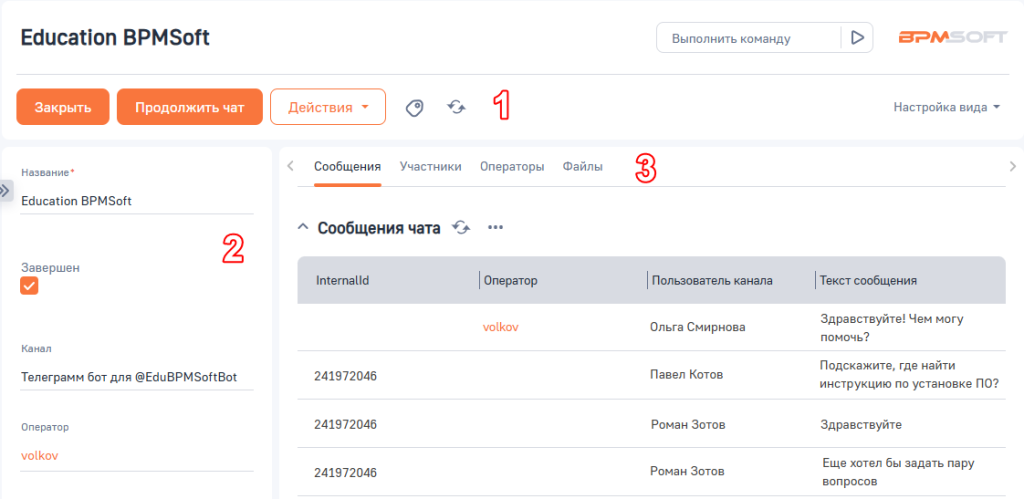The width and height of the screenshot is (1024, 499).
Task: Refresh the Сообщения чата list
Action: tap(462, 228)
